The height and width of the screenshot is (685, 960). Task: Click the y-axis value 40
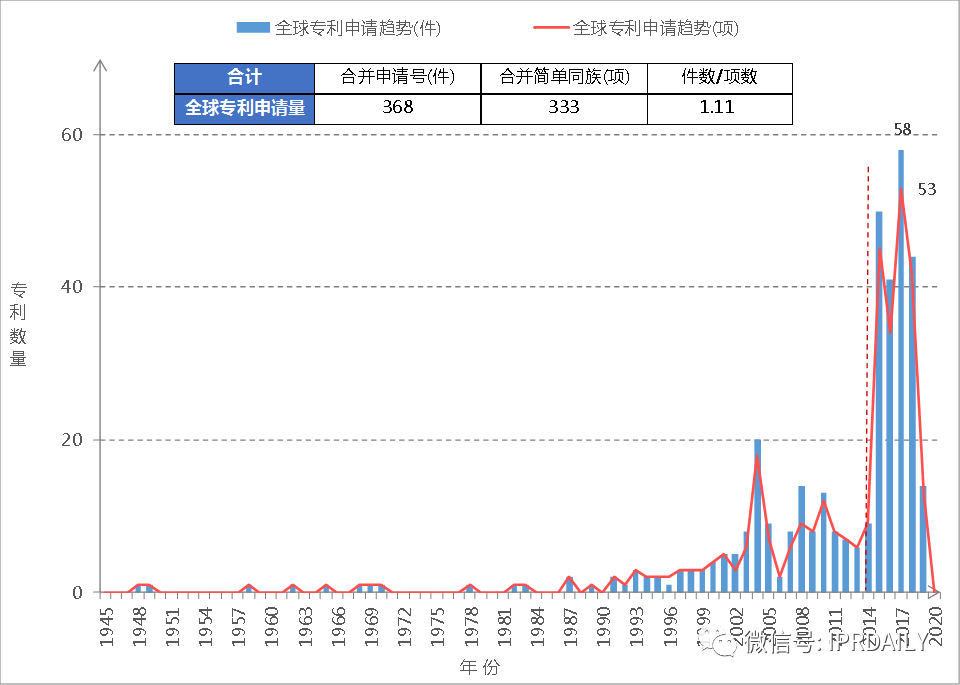[x=72, y=287]
